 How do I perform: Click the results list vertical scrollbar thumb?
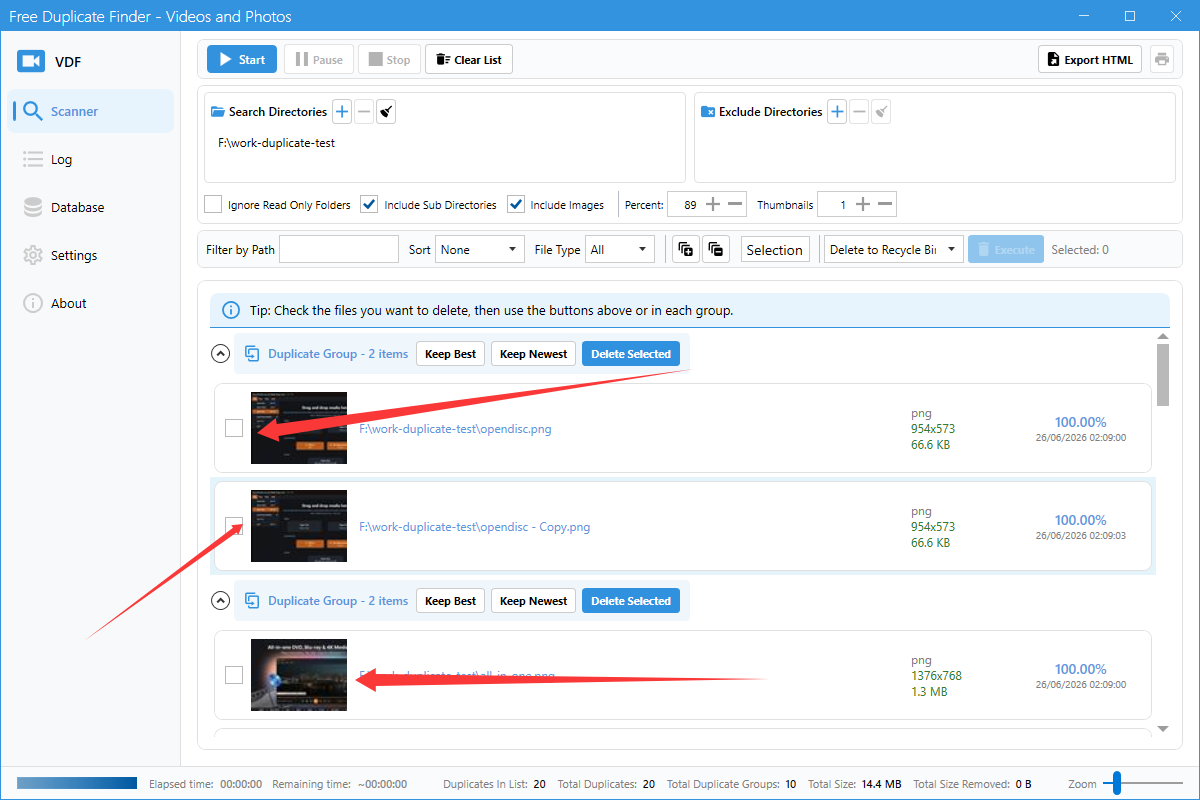[x=1163, y=375]
